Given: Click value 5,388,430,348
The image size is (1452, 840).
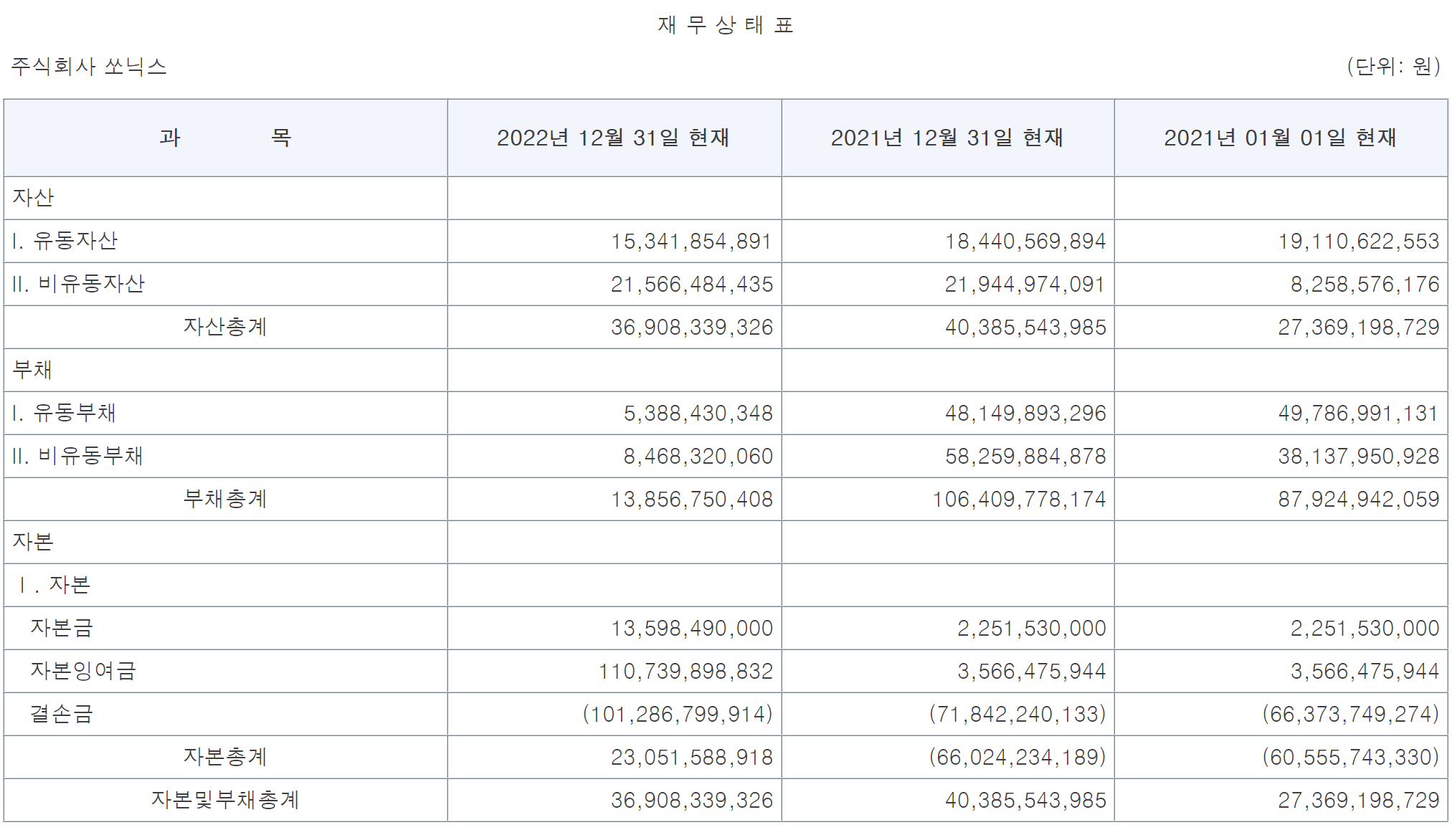Looking at the screenshot, I should point(698,414).
